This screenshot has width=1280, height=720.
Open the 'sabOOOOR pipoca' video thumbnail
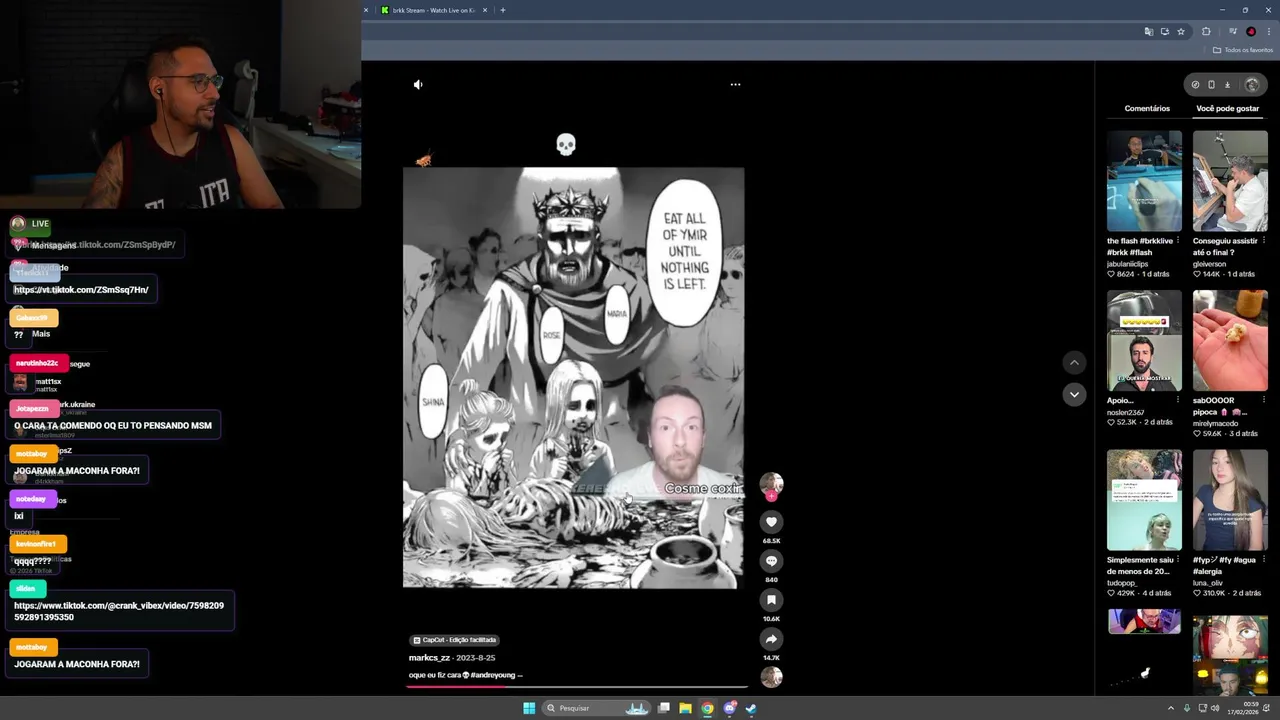click(x=1230, y=341)
